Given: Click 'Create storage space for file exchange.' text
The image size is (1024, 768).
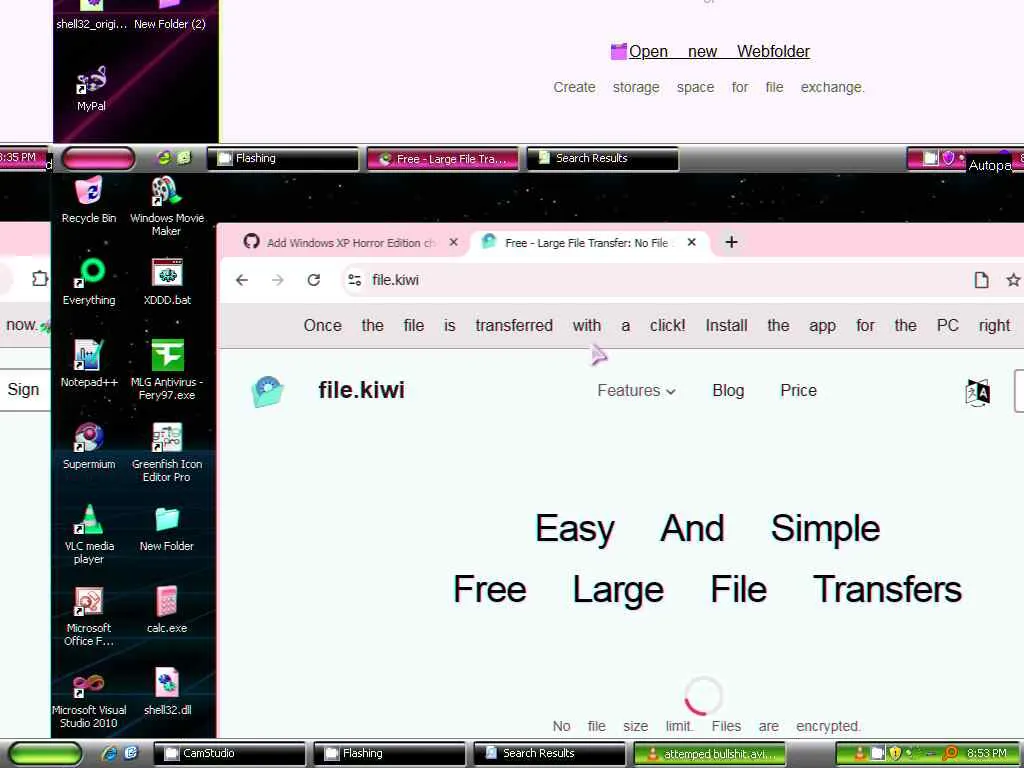Looking at the screenshot, I should [x=709, y=88].
